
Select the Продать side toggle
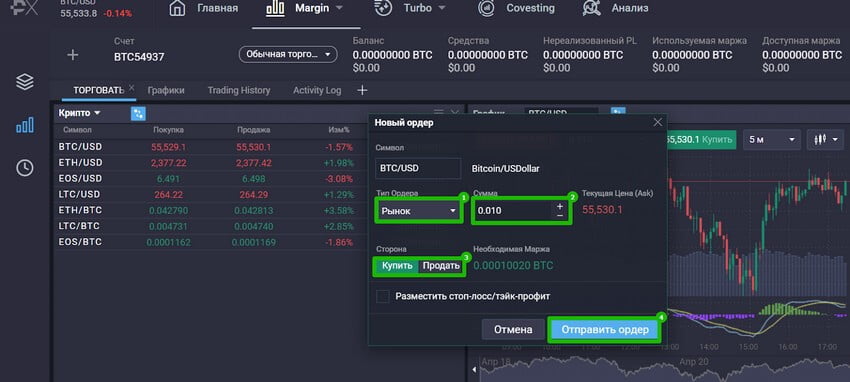[441, 266]
